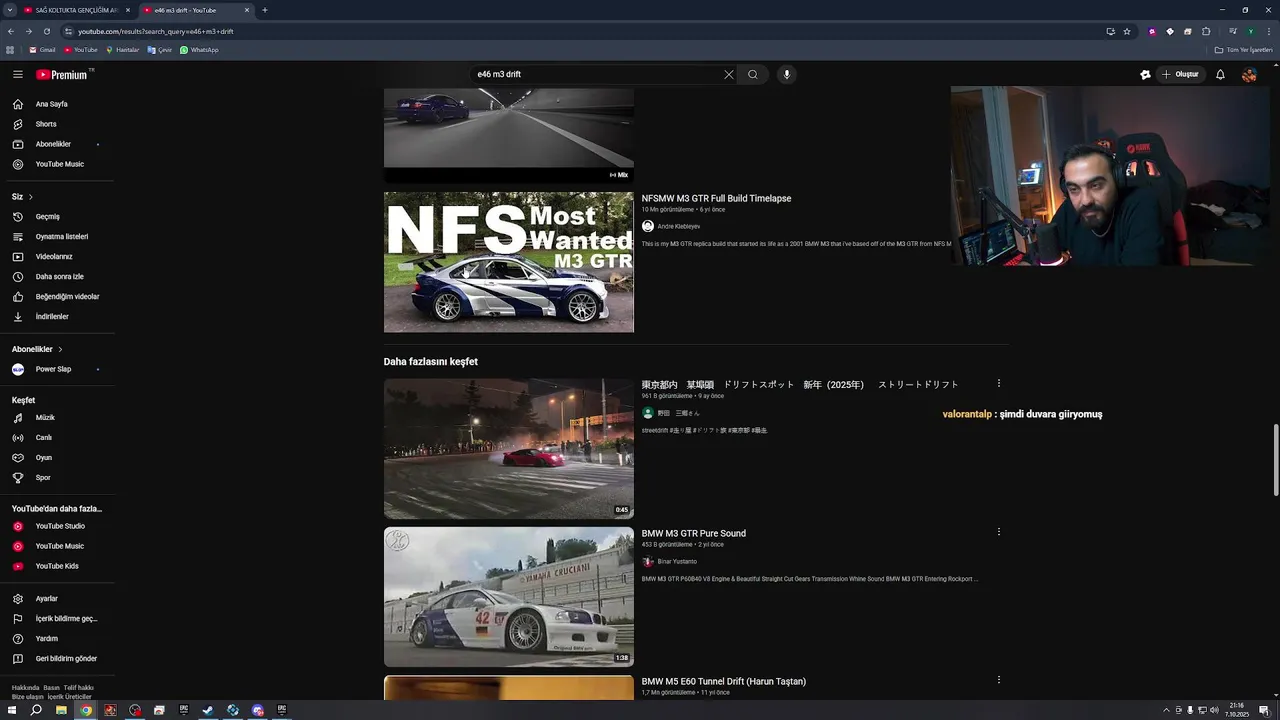Open a new browser tab
Viewport: 1280px width, 720px height.
[x=264, y=10]
